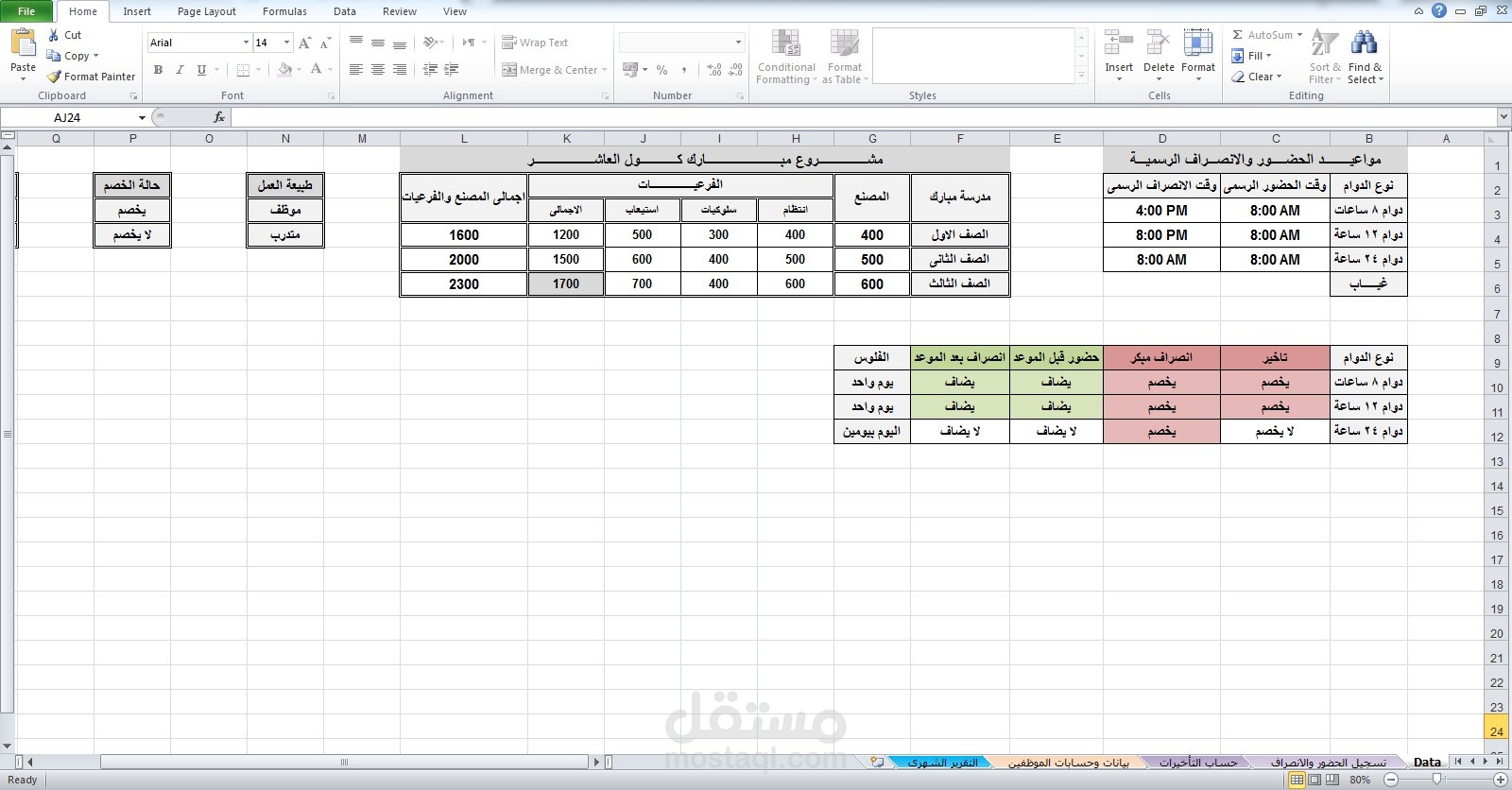Image resolution: width=1512 pixels, height=790 pixels.
Task: Open the fill color picker arrow
Action: point(299,70)
